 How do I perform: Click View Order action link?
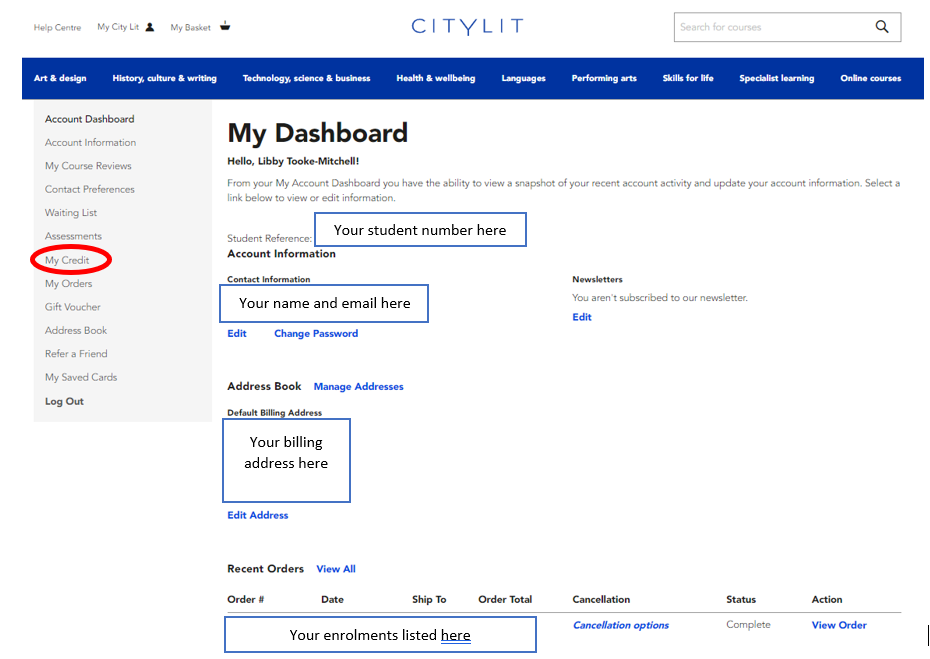pos(839,625)
